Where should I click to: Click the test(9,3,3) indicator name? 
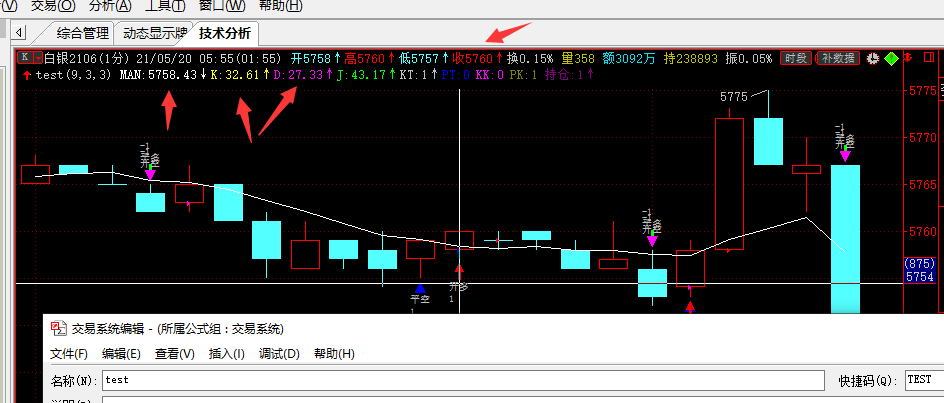click(73, 75)
